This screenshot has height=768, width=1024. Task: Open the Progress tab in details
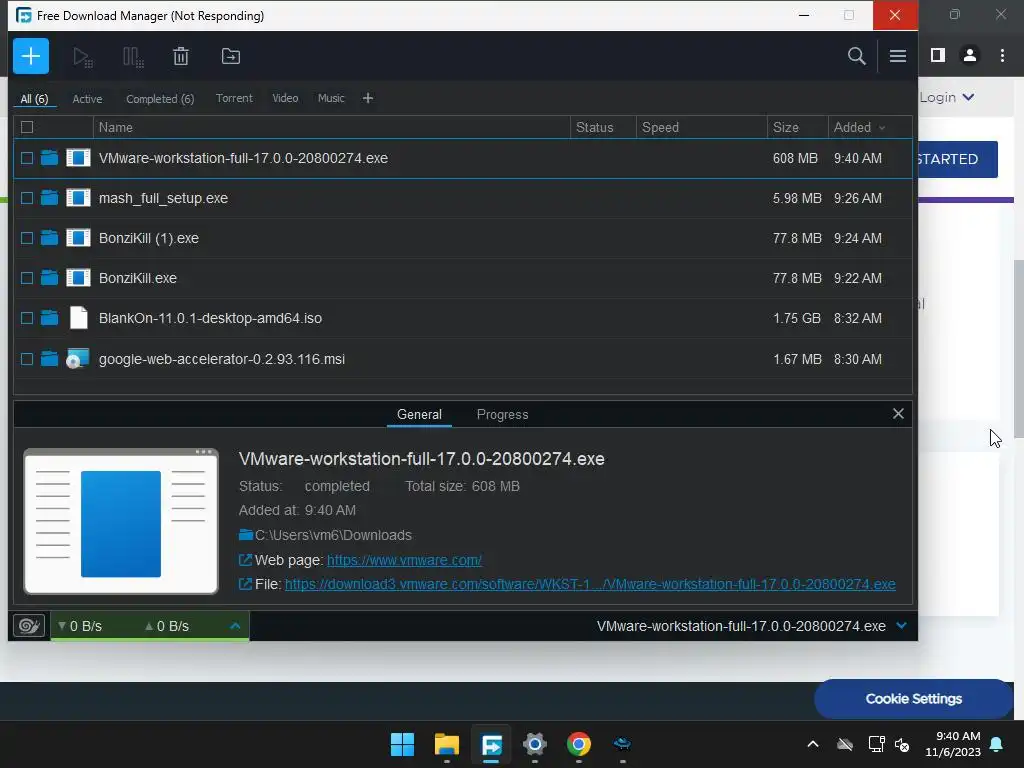coord(502,414)
